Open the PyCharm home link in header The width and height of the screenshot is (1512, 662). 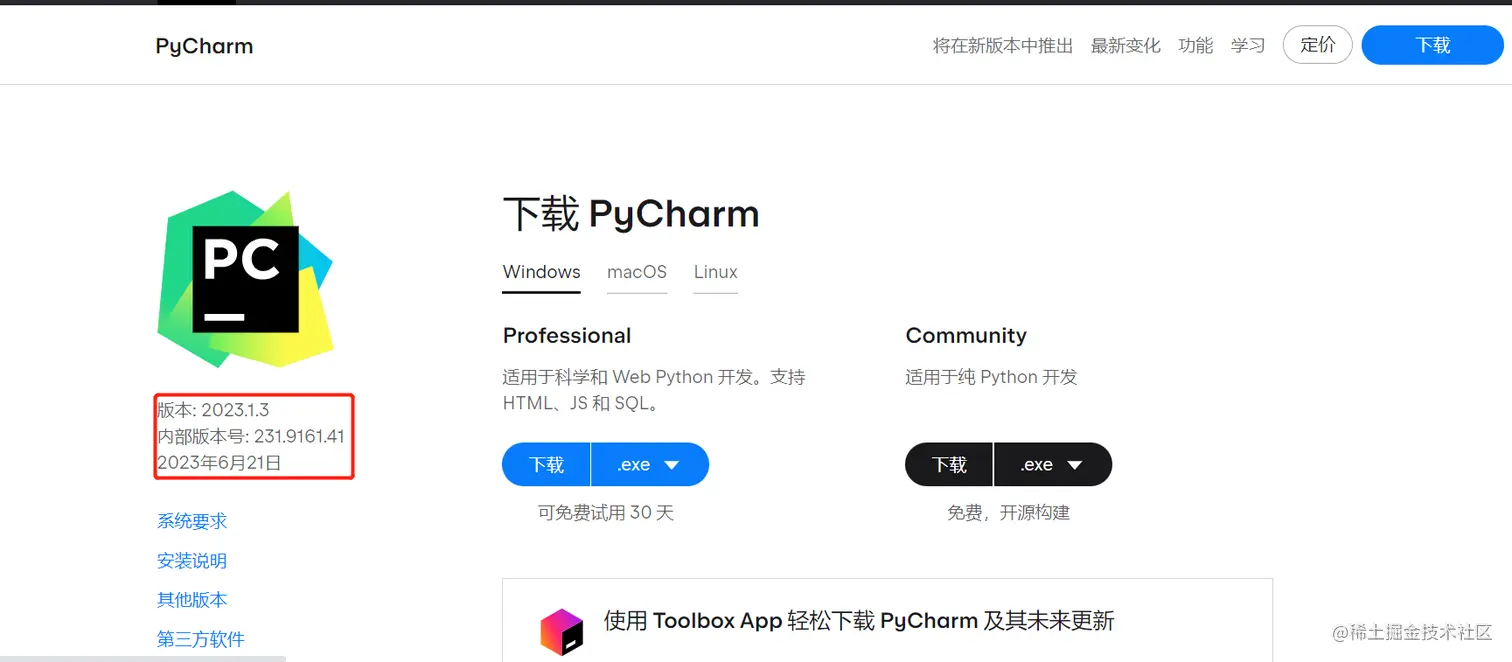(x=204, y=46)
